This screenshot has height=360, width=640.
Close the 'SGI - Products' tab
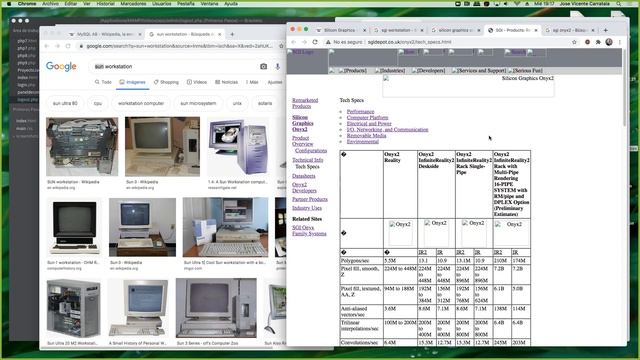536,30
